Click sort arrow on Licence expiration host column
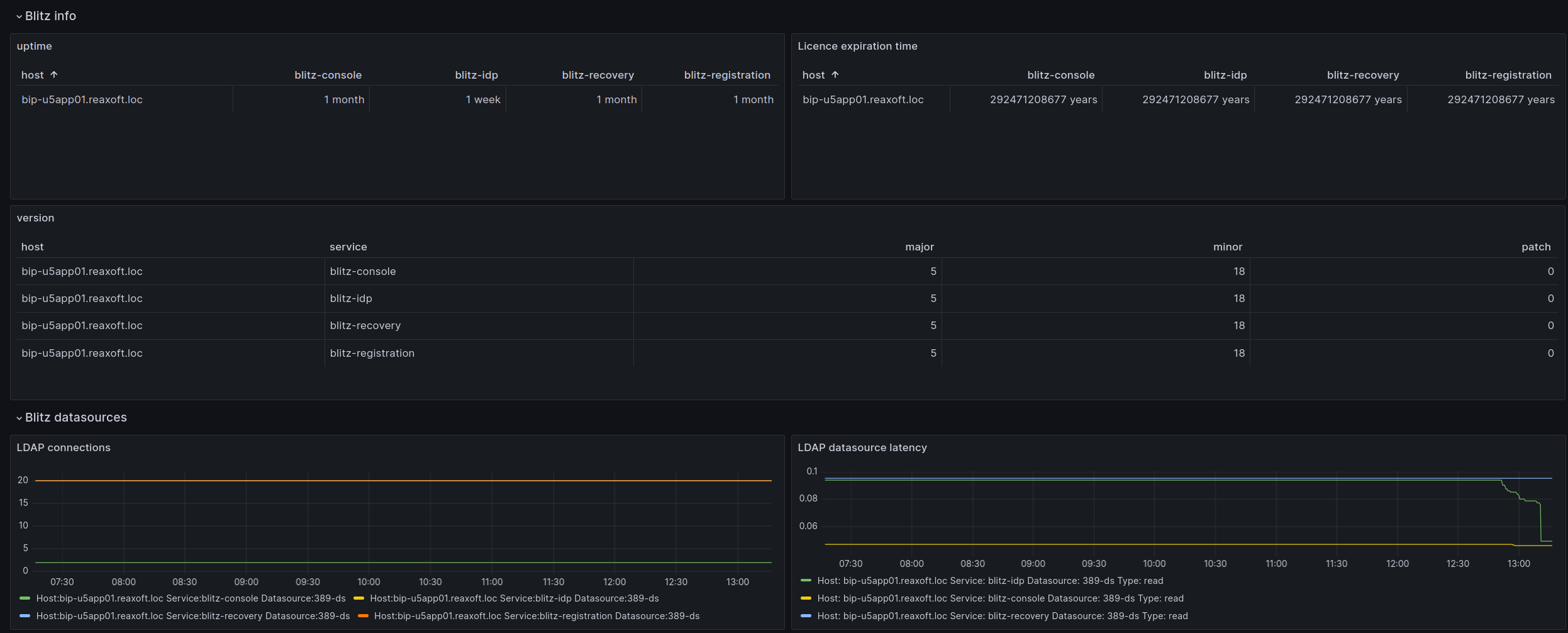This screenshot has height=633, width=1568. coord(837,74)
